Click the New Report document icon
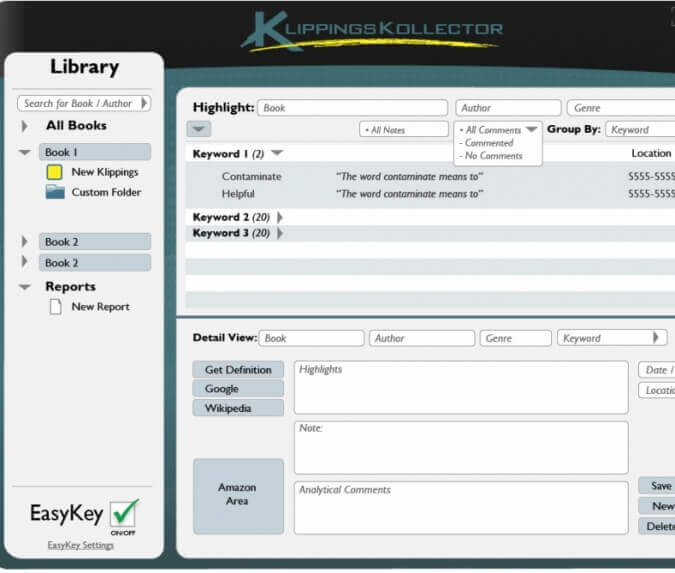Image resolution: width=675 pixels, height=573 pixels. pyautogui.click(x=56, y=307)
